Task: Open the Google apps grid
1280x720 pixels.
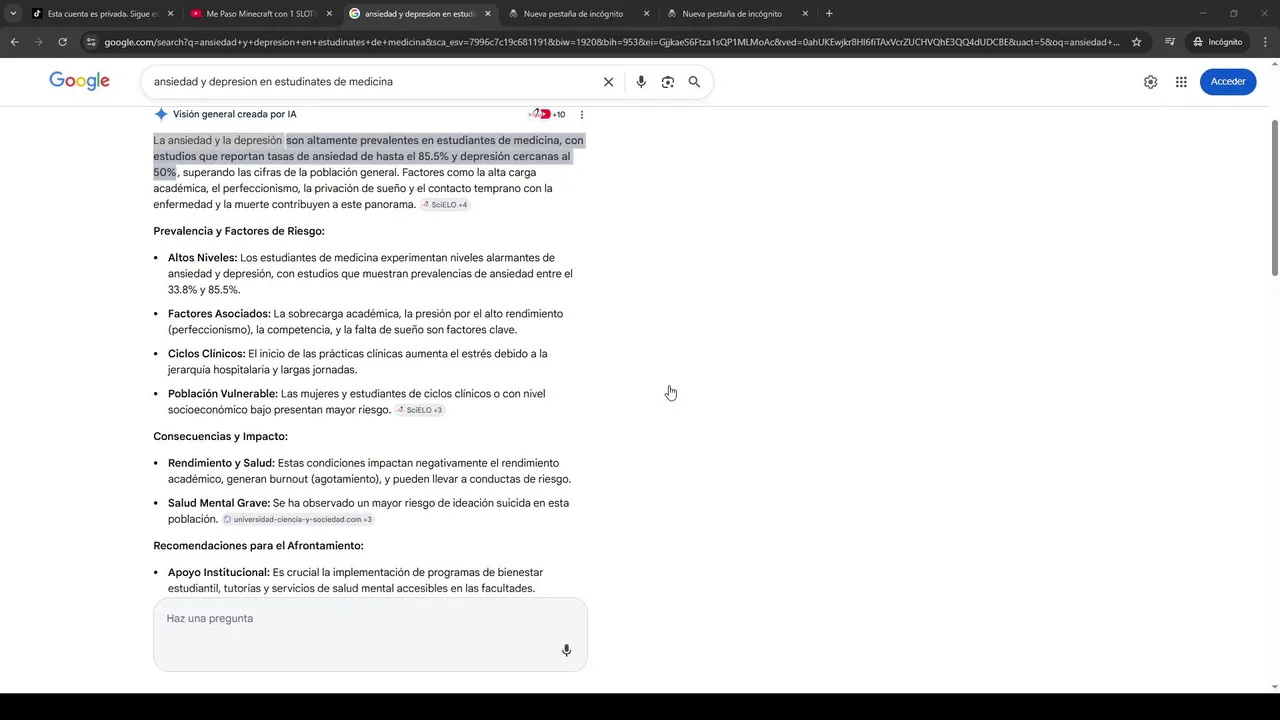Action: point(1181,82)
